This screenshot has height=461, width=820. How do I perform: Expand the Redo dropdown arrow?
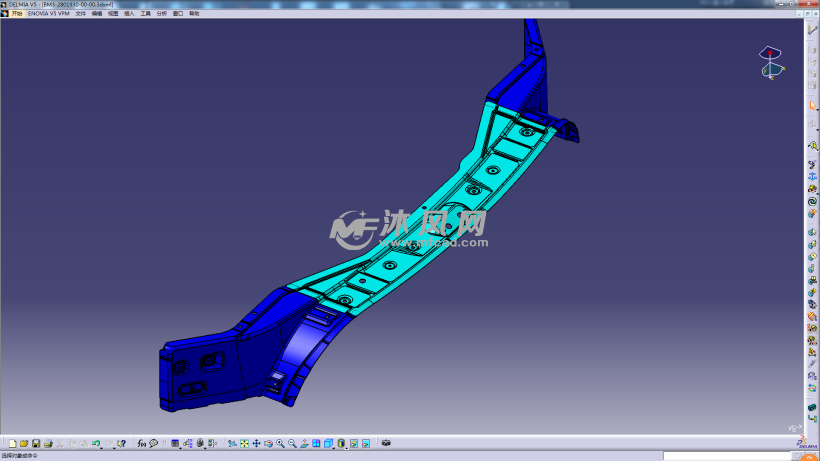coord(113,447)
